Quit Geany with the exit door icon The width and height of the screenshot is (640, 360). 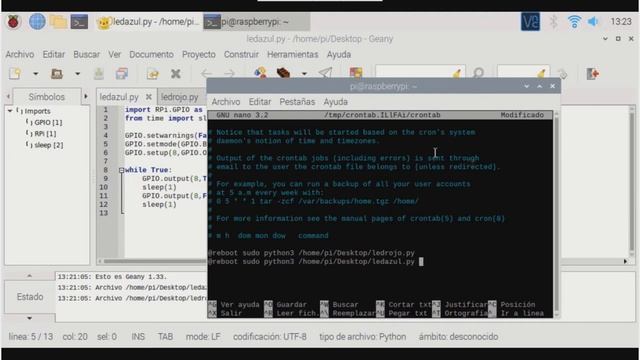(x=593, y=74)
